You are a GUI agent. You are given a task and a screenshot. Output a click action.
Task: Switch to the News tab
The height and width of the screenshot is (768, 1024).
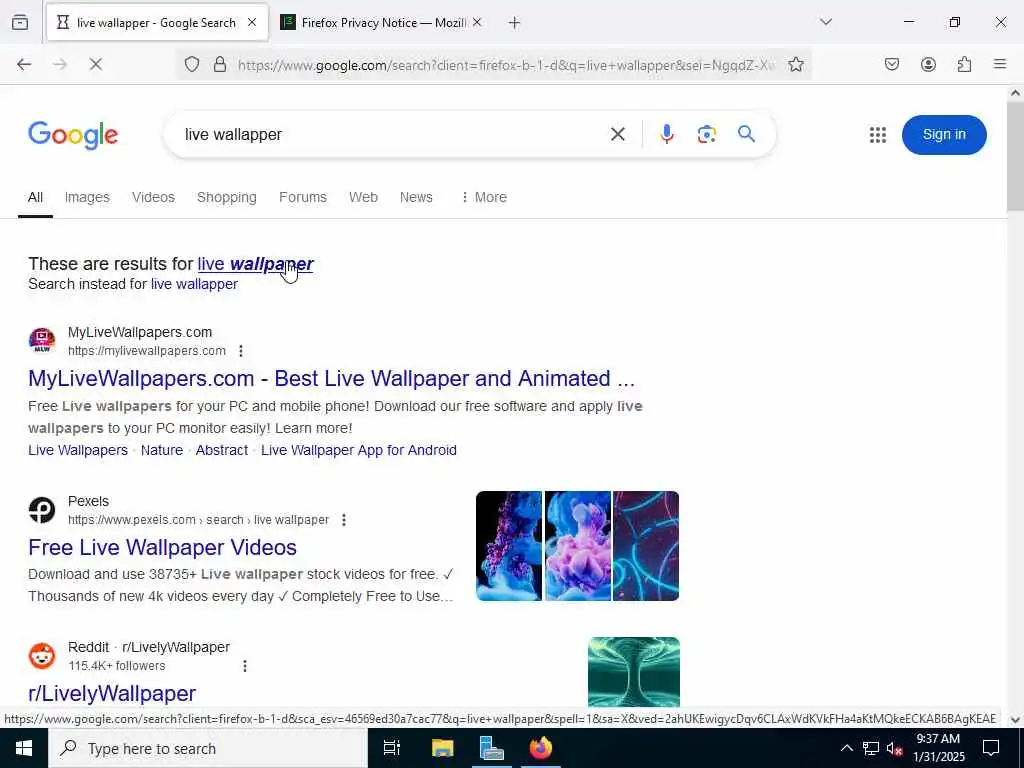416,197
